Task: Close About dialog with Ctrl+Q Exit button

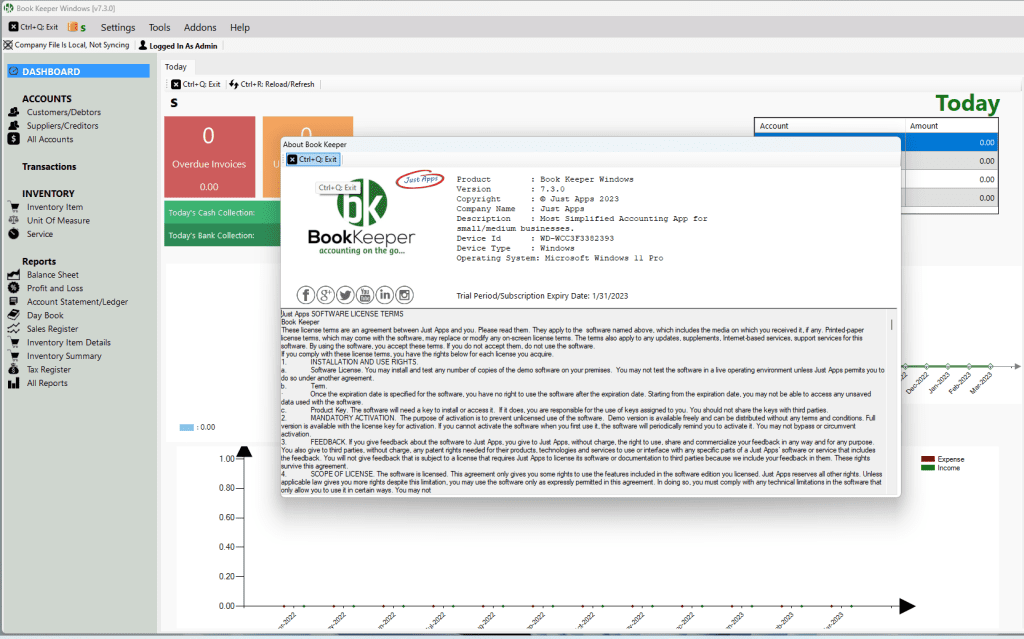Action: (x=313, y=159)
